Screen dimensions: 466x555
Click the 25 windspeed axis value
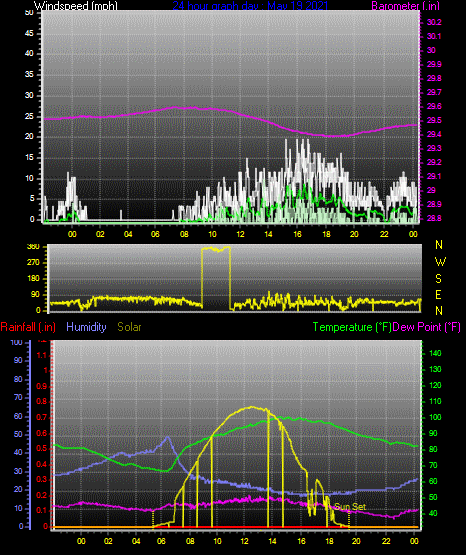tap(29, 116)
